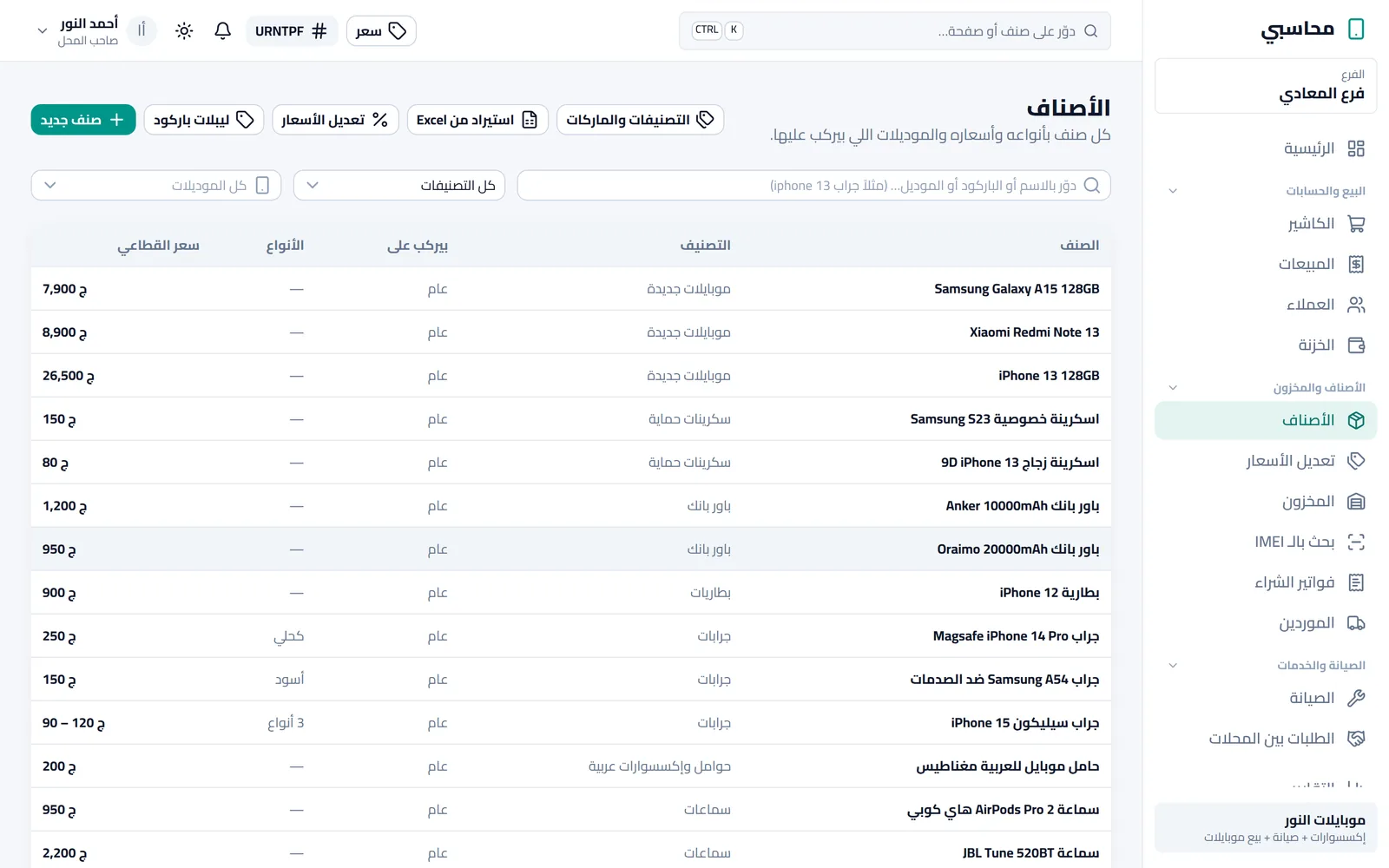Screen dimensions: 1389x868
Task: Go to الرئيسية dashboard in sidebar
Action: coord(1265,148)
